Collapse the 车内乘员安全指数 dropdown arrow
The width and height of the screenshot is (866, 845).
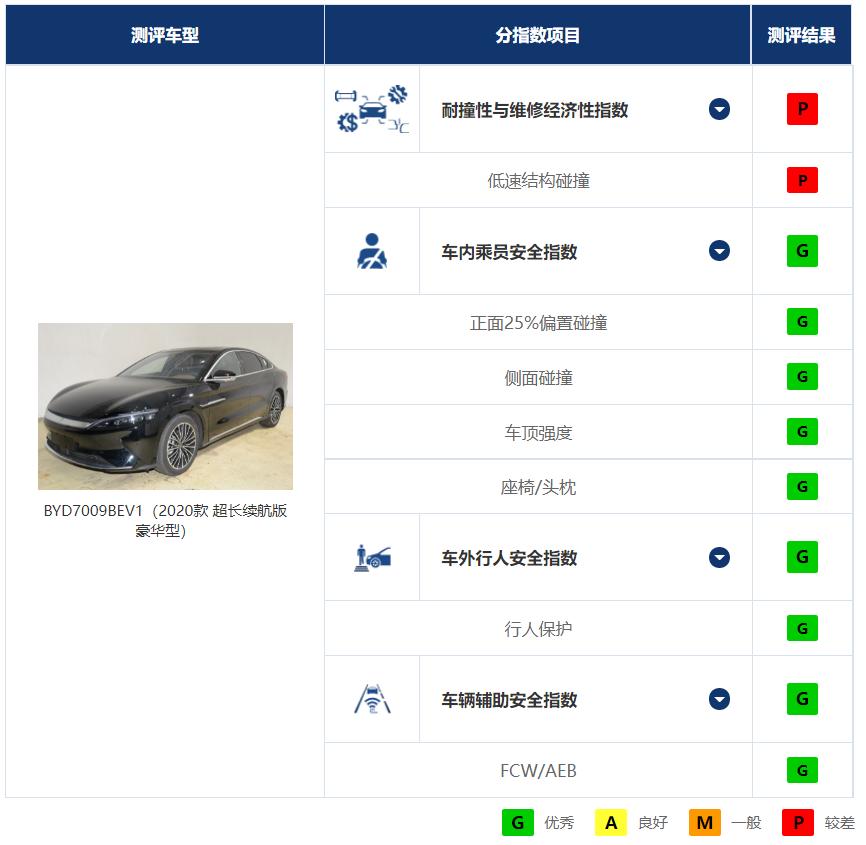coord(719,251)
